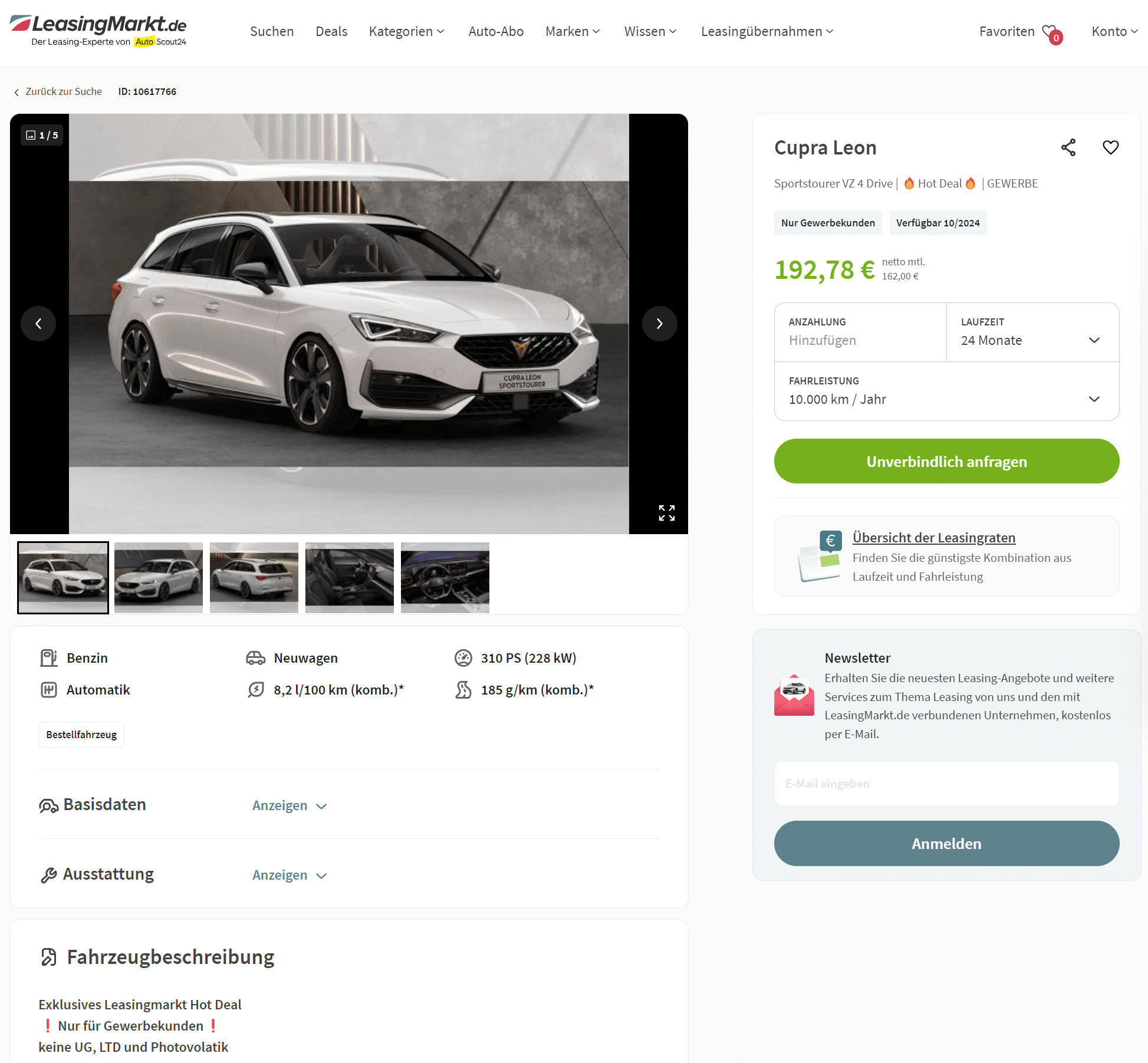
Task: Click the 1/5 image counter badge
Action: 42,135
